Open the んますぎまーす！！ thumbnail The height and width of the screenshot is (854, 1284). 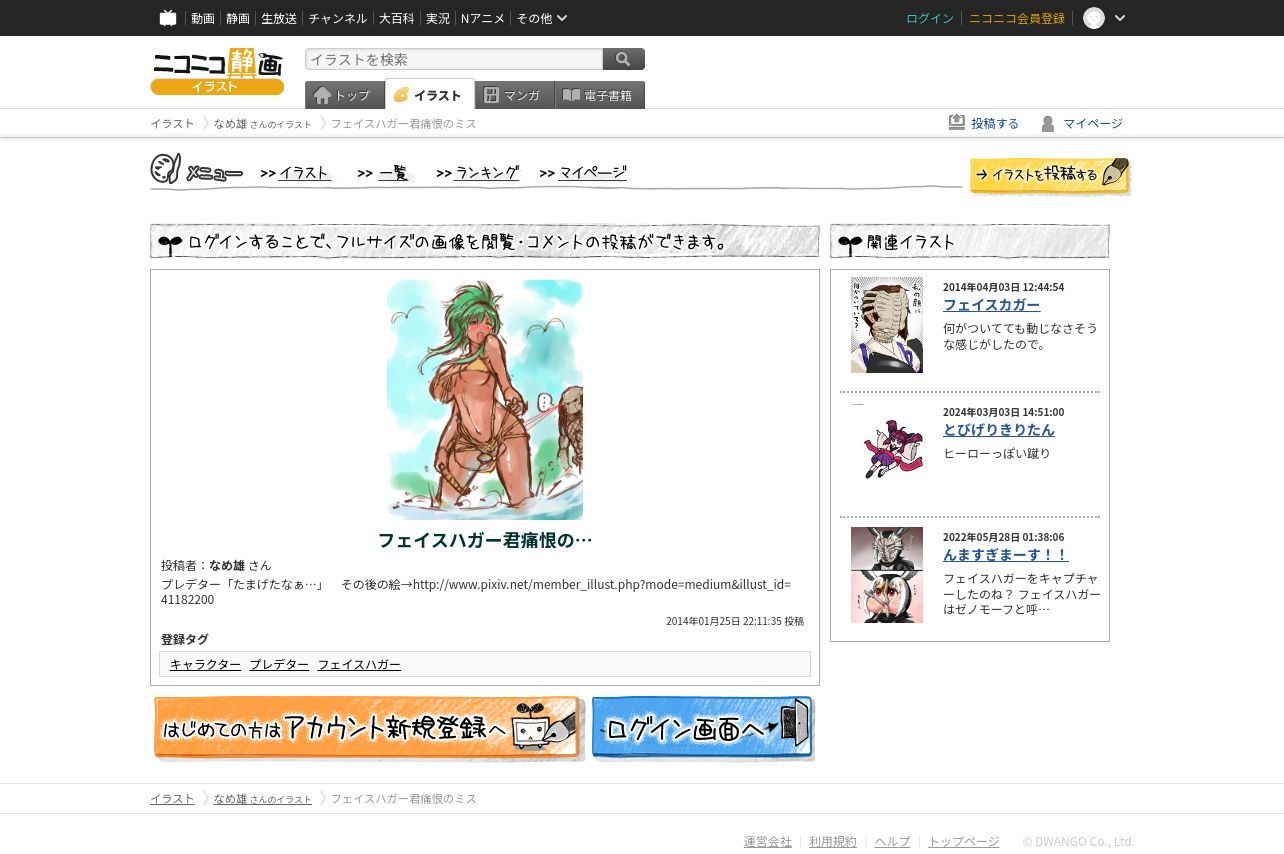887,575
